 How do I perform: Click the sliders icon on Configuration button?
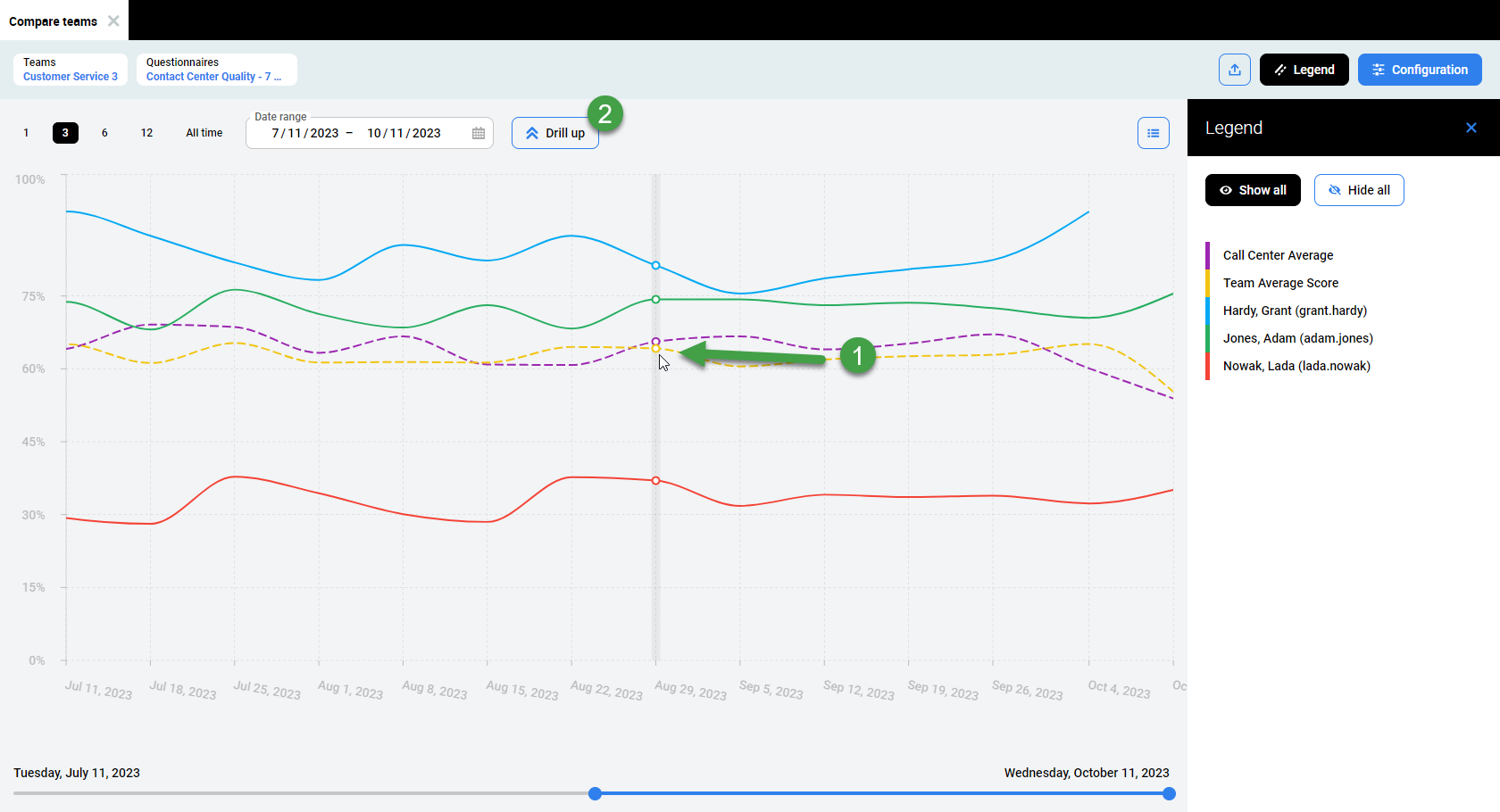[1380, 69]
